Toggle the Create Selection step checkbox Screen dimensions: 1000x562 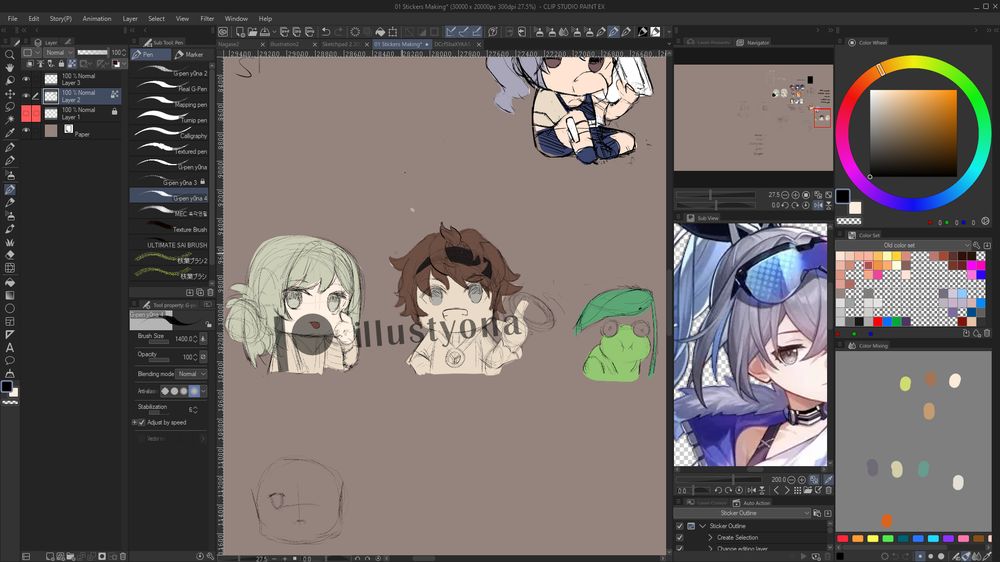pyautogui.click(x=679, y=538)
